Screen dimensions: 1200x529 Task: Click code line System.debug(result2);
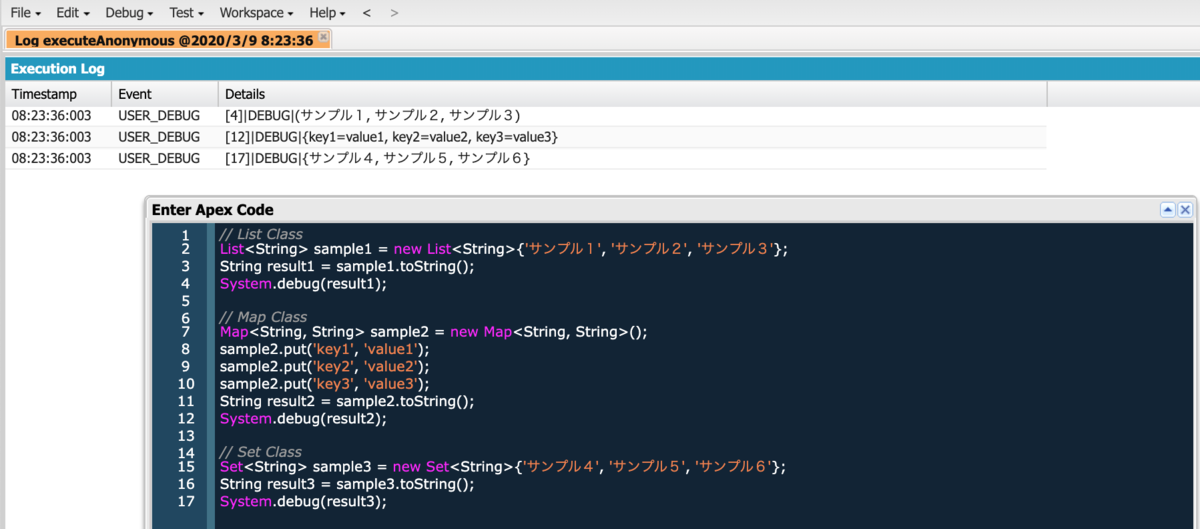point(302,418)
